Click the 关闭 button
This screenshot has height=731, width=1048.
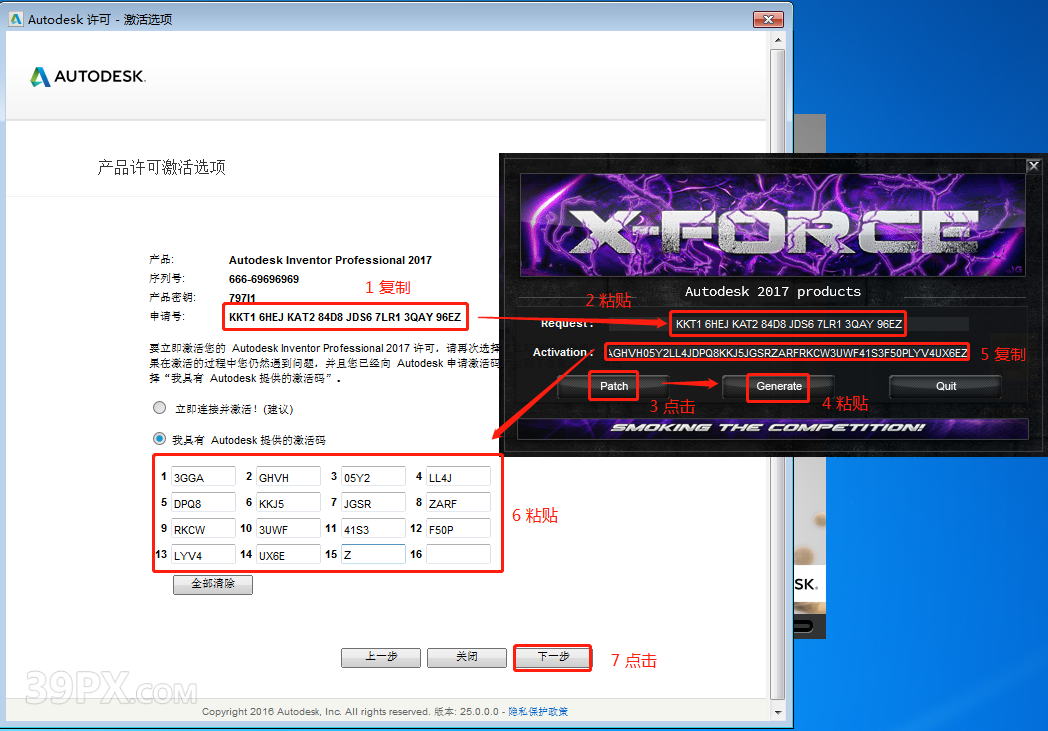[x=467, y=657]
